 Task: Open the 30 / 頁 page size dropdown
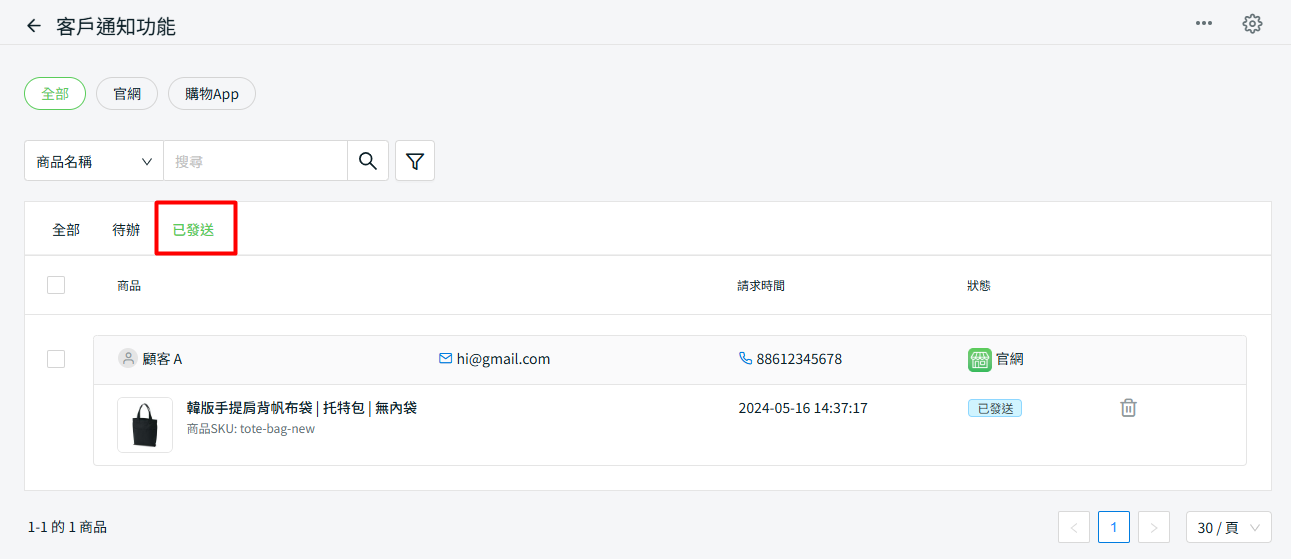pyautogui.click(x=1228, y=527)
